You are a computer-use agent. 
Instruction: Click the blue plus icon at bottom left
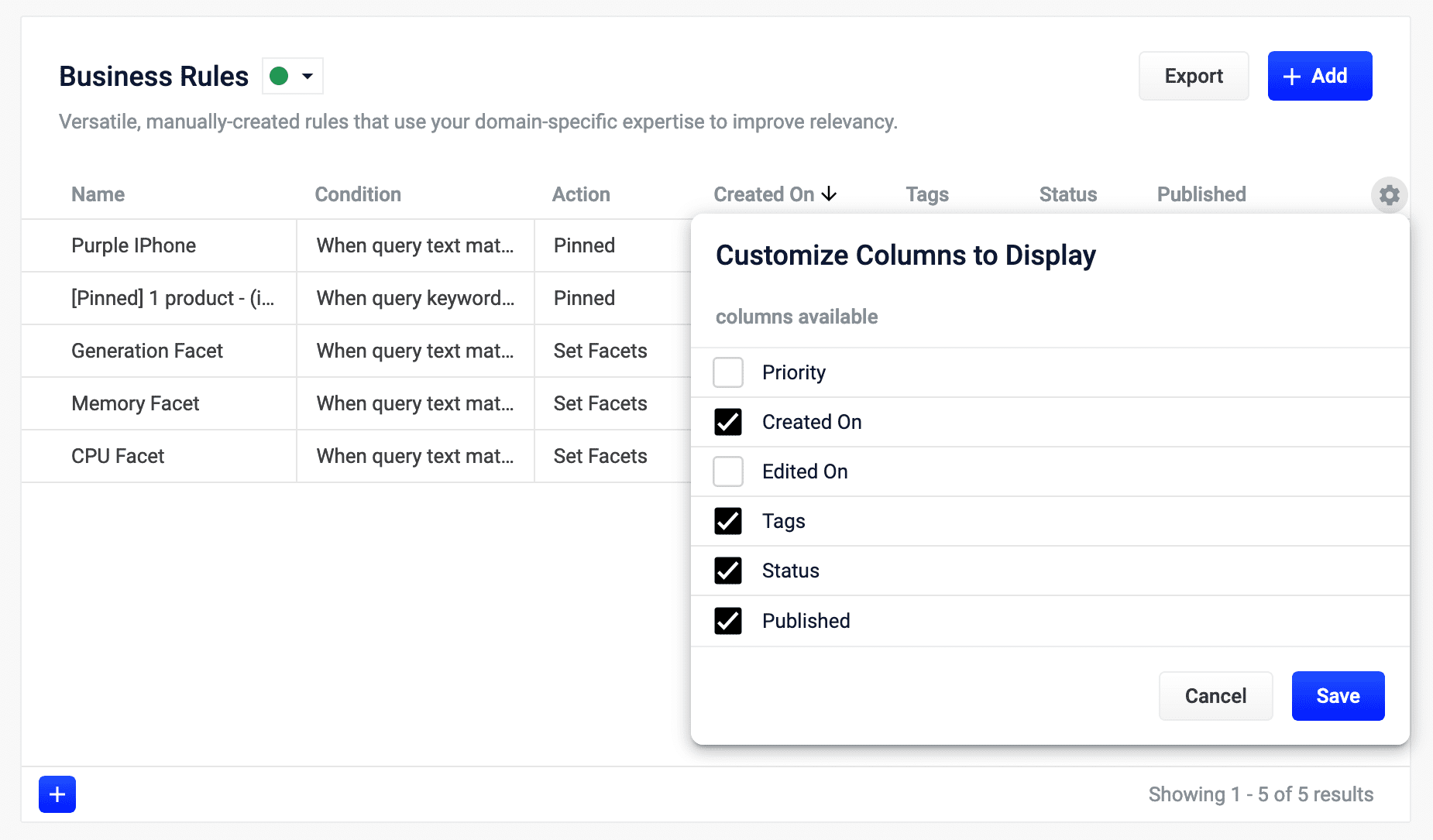(57, 794)
